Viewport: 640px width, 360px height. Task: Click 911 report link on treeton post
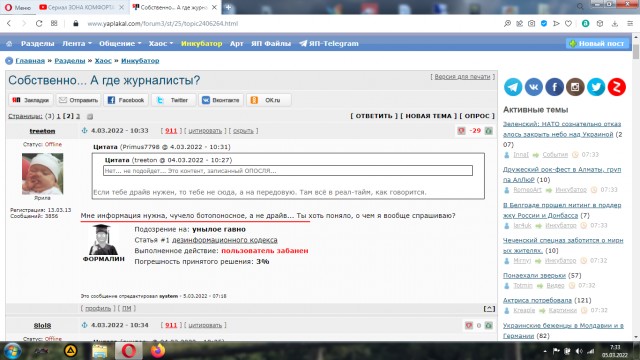171,131
